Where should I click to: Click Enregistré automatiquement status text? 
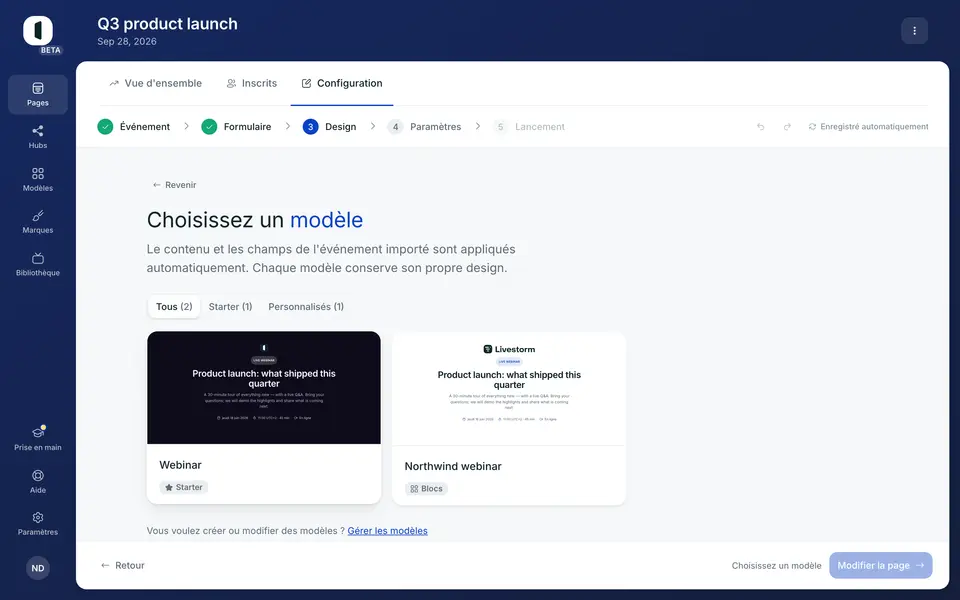pos(874,127)
